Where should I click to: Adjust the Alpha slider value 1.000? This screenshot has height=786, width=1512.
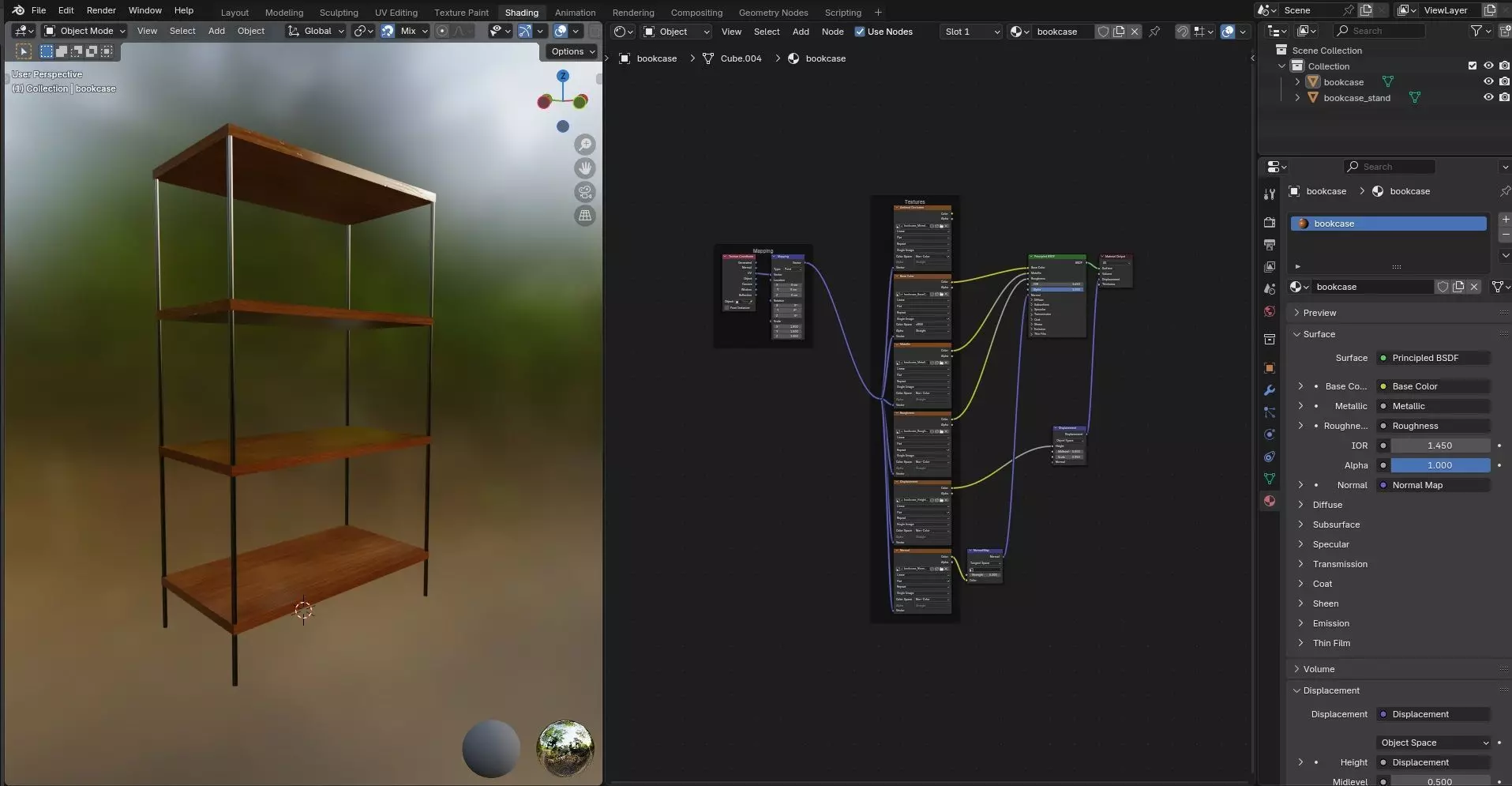pos(1440,465)
